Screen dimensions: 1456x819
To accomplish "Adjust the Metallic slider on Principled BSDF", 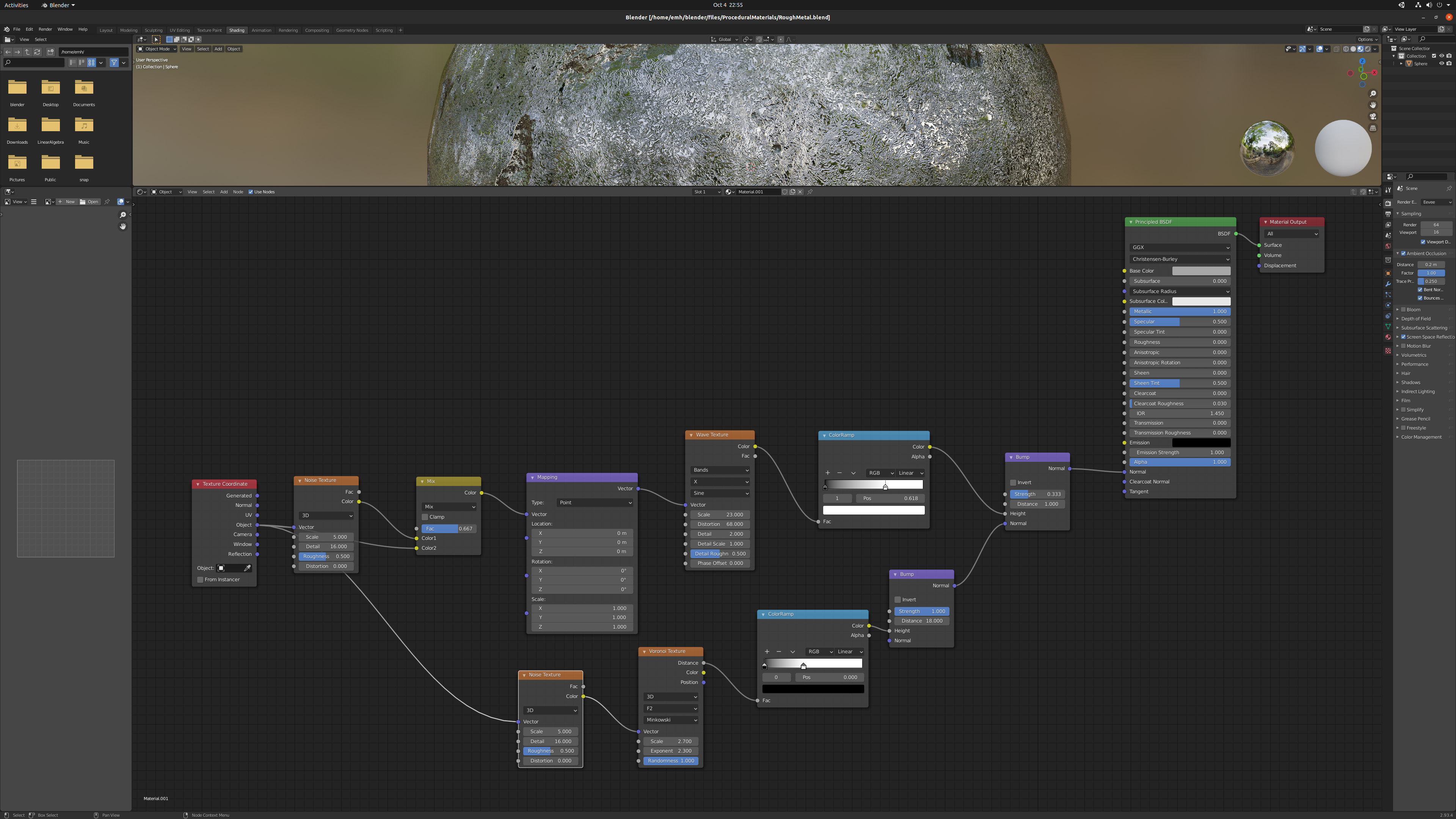I will tap(1180, 312).
